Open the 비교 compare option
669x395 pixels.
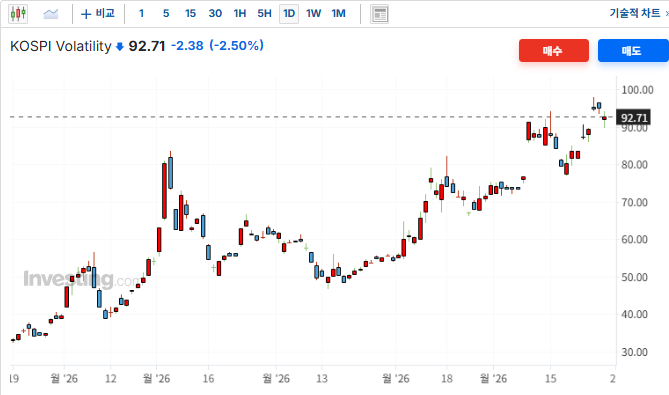tap(98, 14)
